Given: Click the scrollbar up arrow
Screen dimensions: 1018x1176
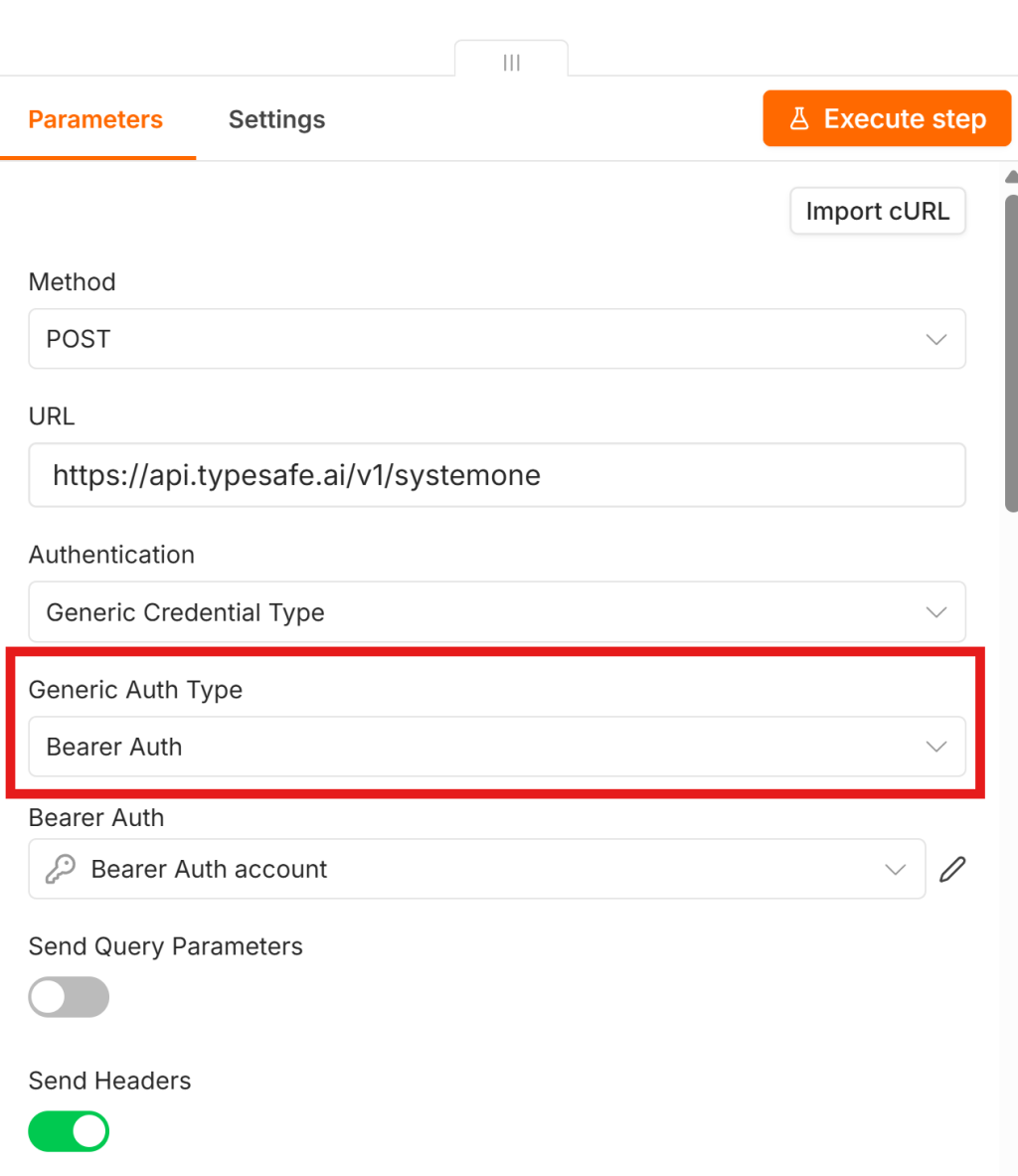Looking at the screenshot, I should click(1011, 177).
